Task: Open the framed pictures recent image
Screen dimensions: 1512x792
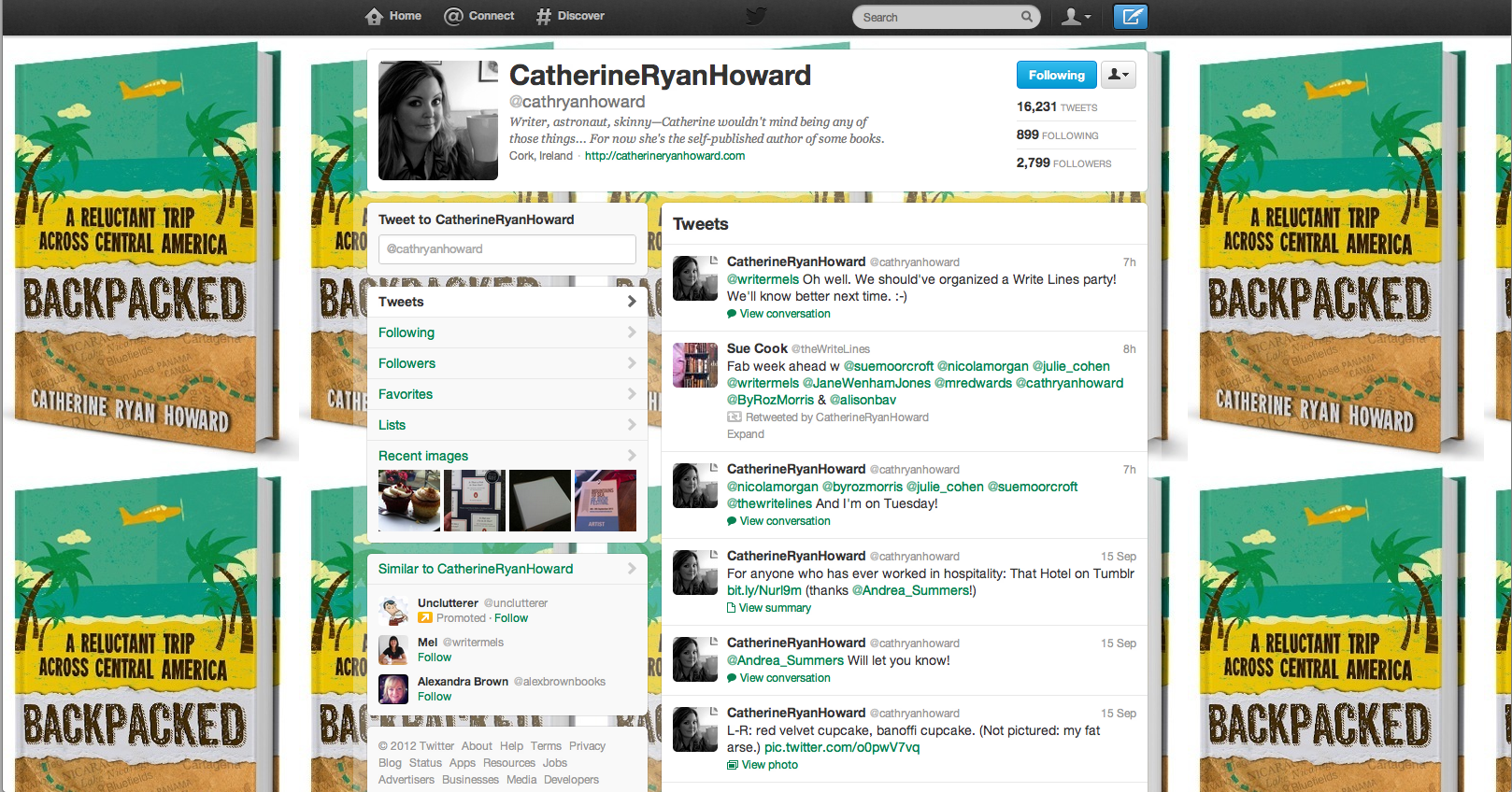Action: tap(475, 501)
